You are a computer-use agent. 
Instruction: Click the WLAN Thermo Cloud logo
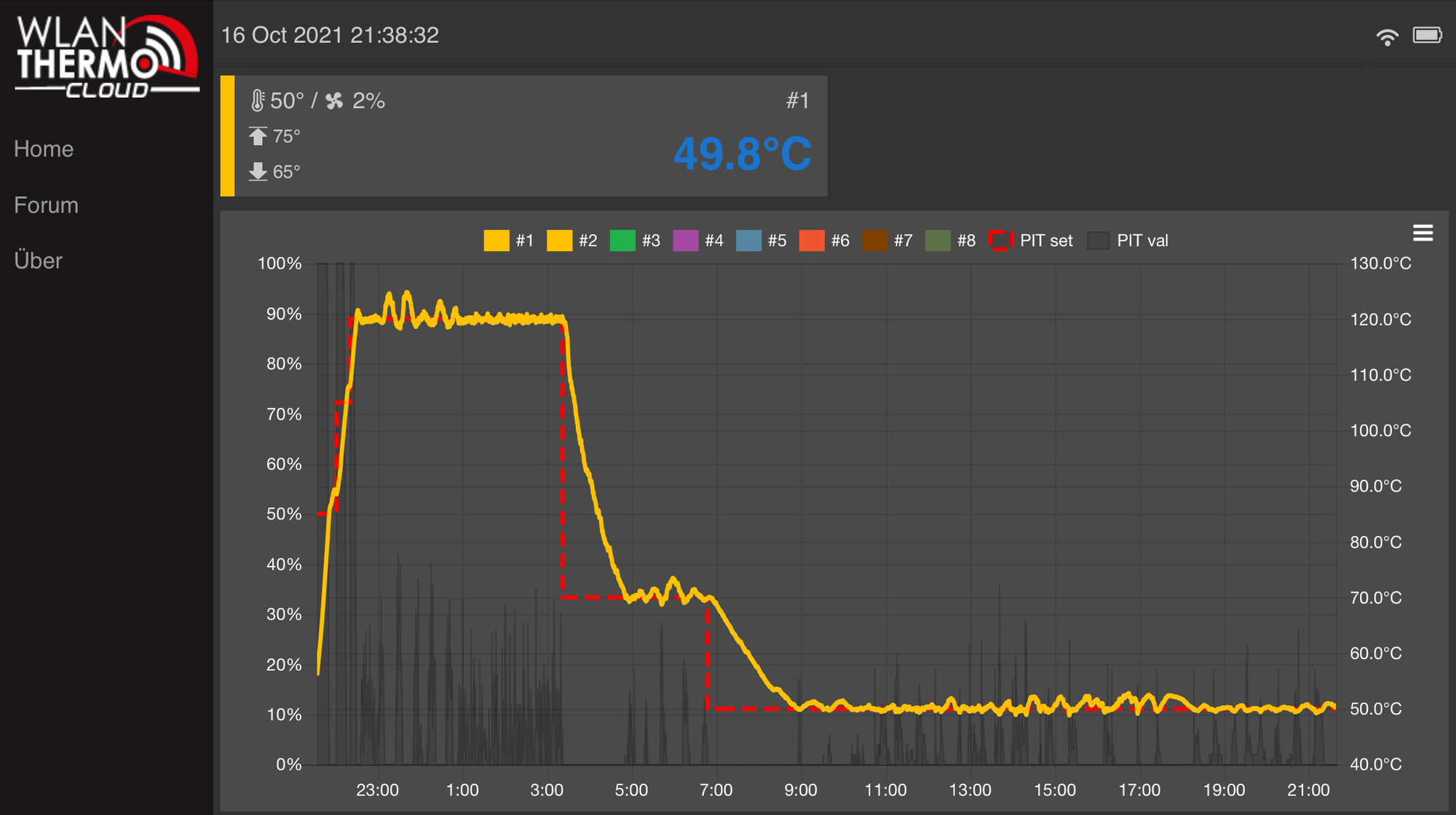(107, 57)
